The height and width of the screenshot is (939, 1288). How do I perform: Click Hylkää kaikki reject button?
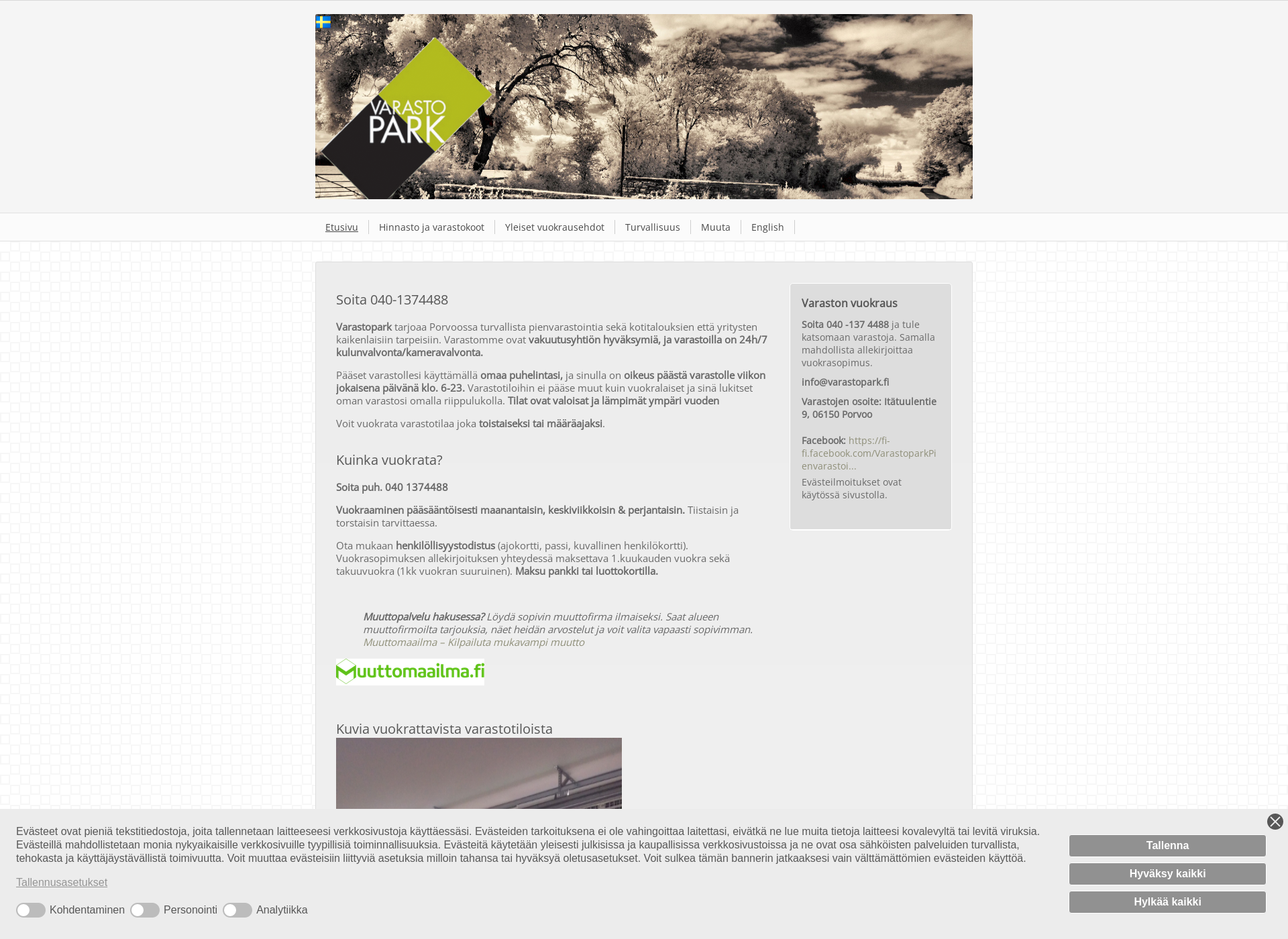pyautogui.click(x=1168, y=901)
